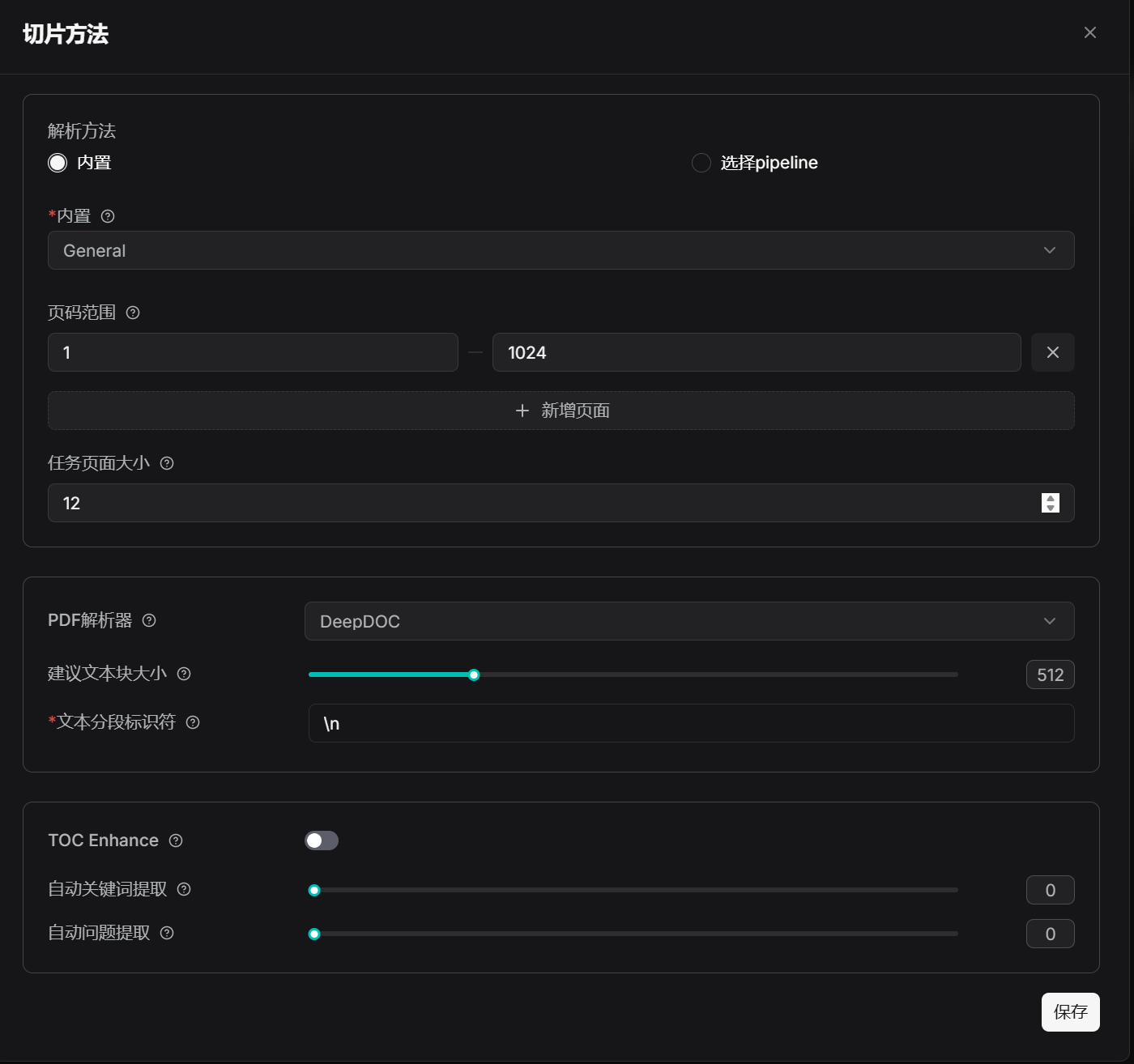Screen dimensions: 1134x1064
Task: Click help icon beside 任务页面大小
Action: (x=167, y=463)
